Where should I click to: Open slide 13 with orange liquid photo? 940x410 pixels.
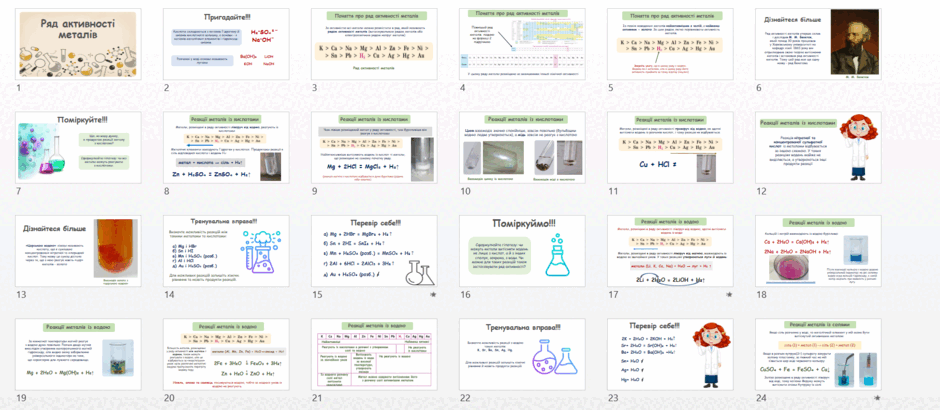pyautogui.click(x=79, y=251)
